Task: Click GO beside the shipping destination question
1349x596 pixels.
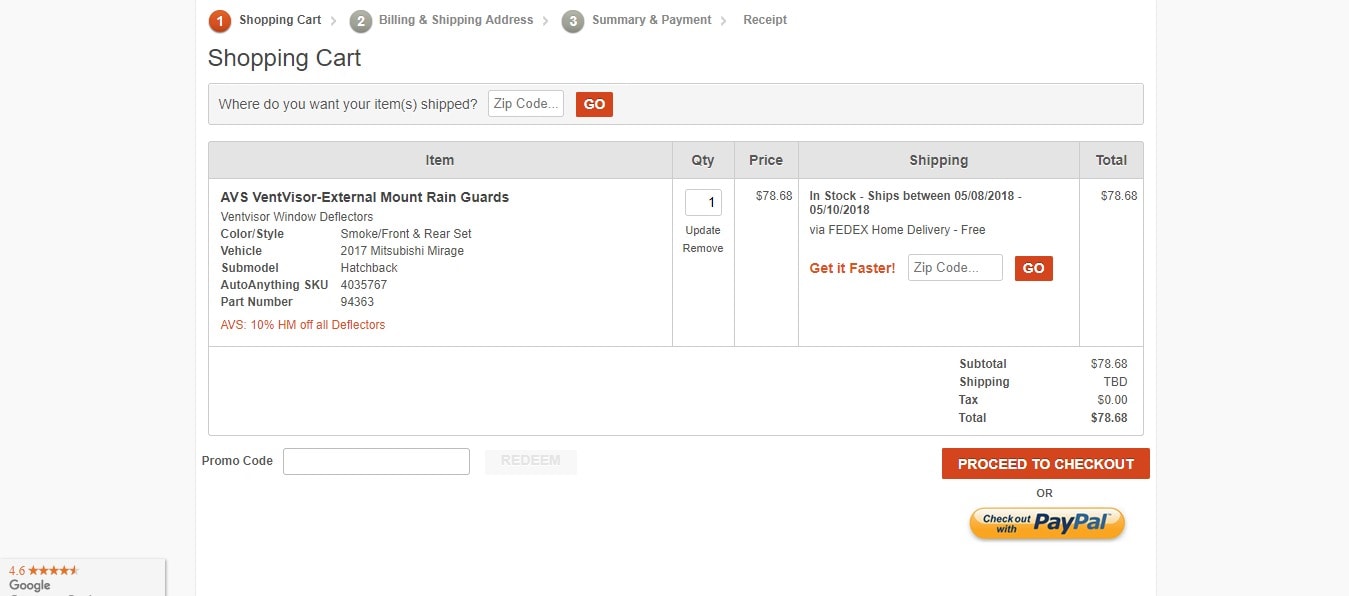Action: [594, 104]
